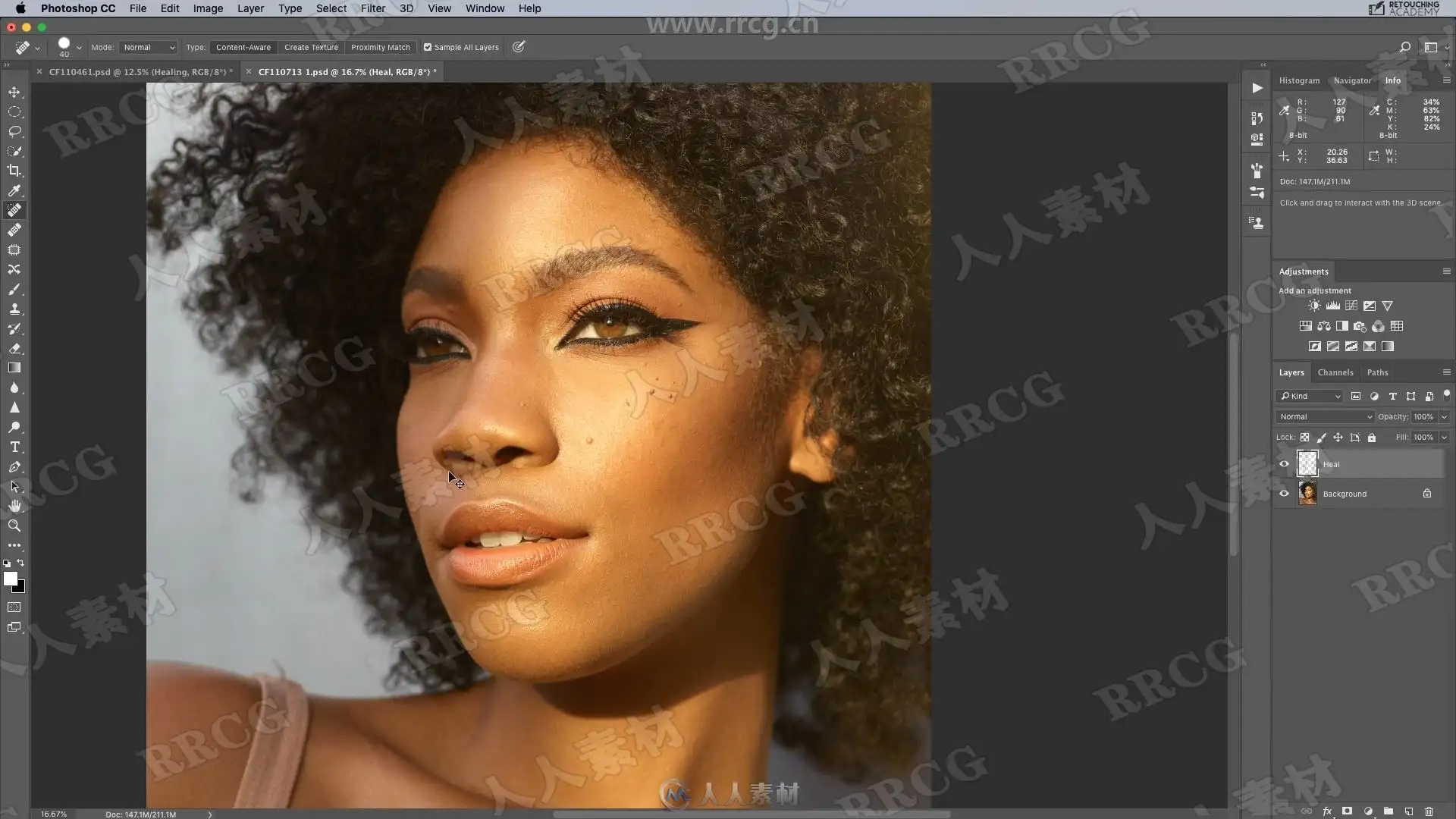The image size is (1456, 819).
Task: Click the Eraser tool
Action: (14, 348)
